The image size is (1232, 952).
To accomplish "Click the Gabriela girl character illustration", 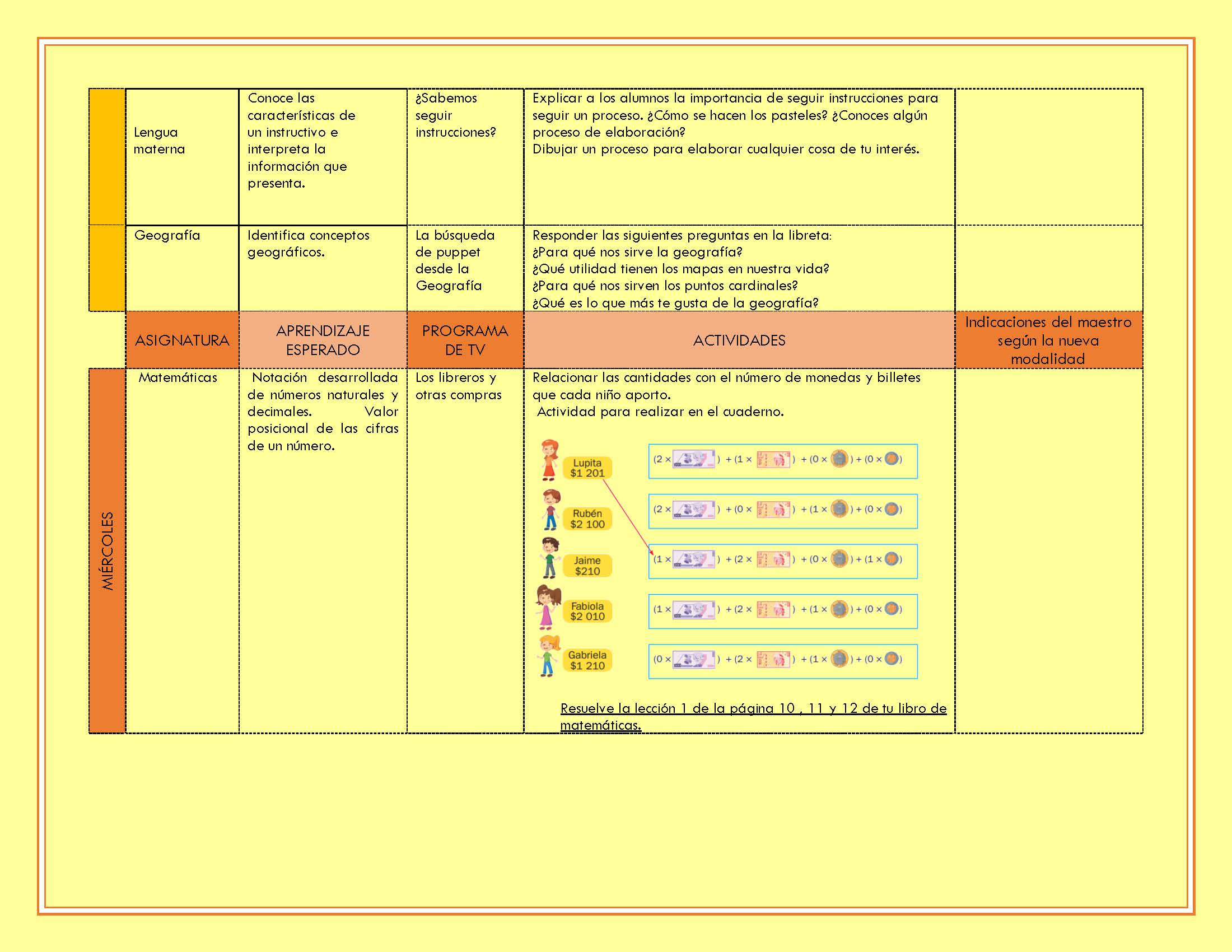I will pos(548,656).
